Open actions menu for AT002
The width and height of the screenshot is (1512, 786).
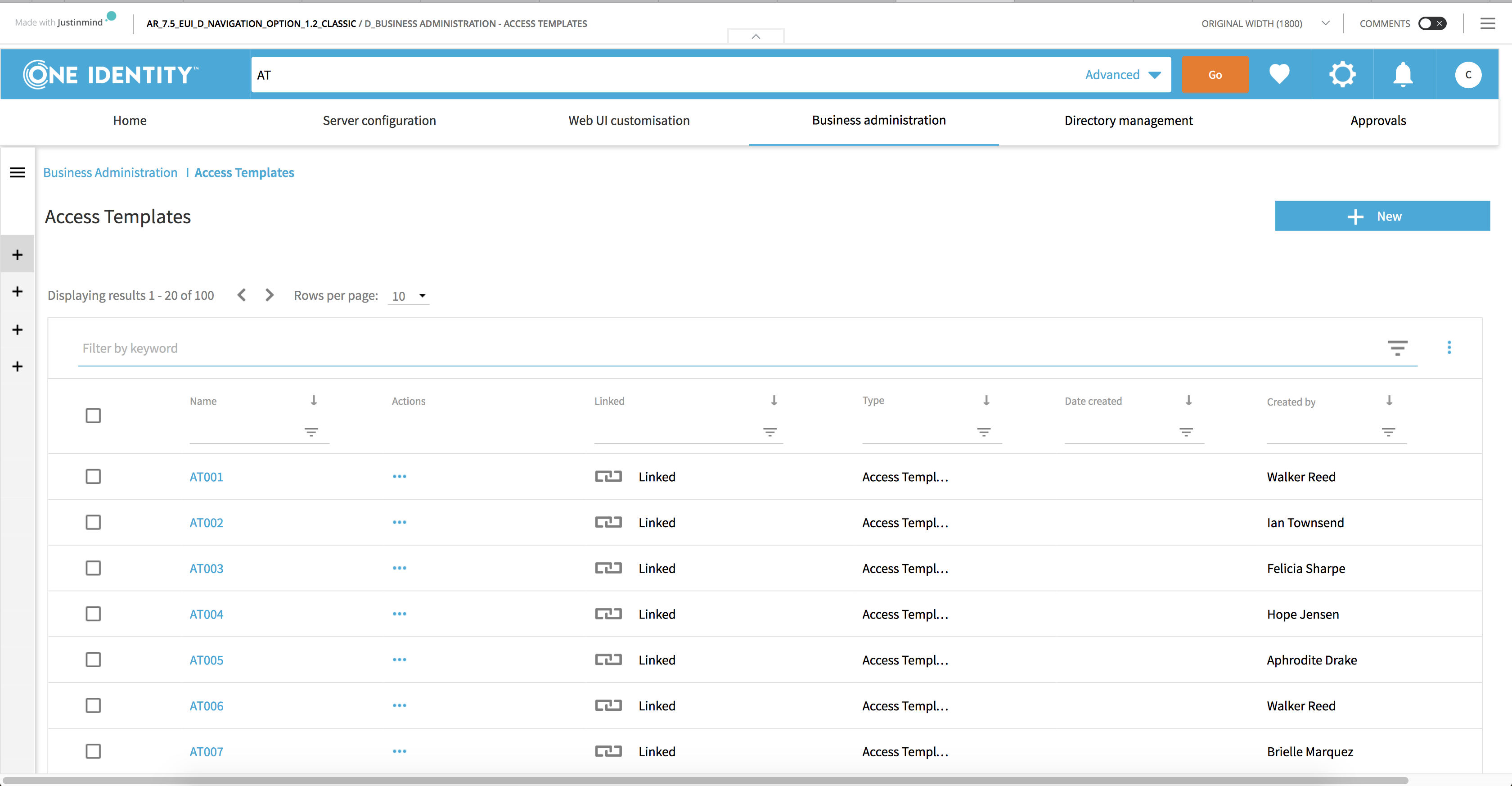[399, 522]
